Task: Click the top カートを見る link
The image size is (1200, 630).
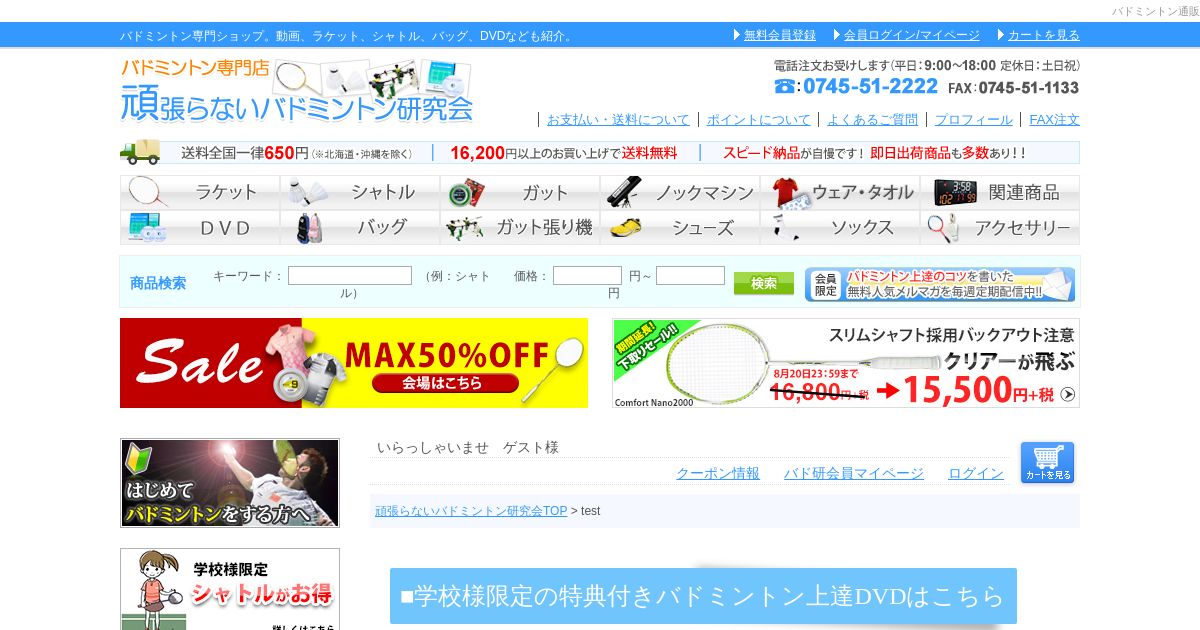Action: [1043, 35]
